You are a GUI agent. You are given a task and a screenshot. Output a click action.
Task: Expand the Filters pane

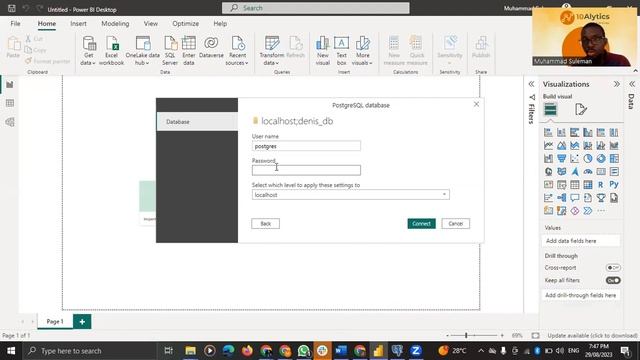tap(531, 84)
